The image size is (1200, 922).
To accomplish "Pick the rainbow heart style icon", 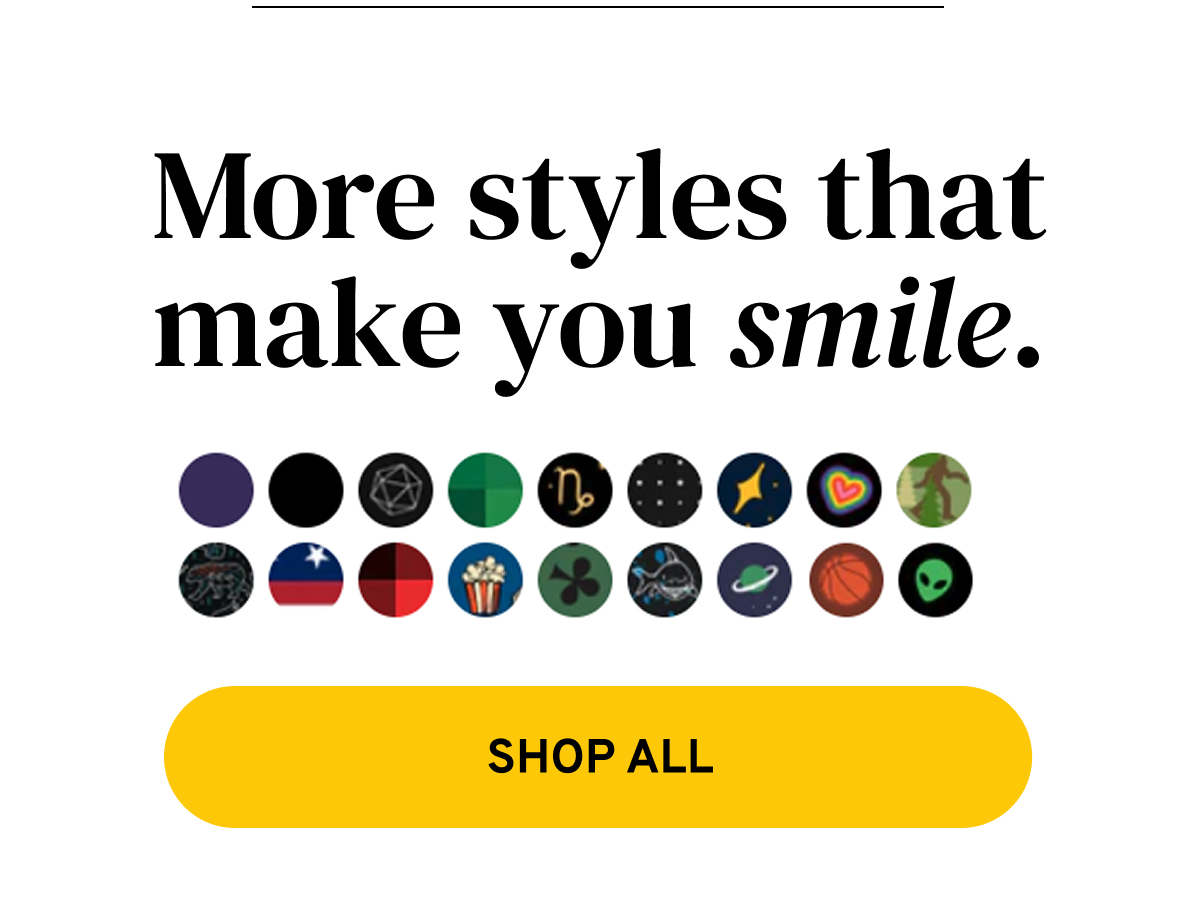I will point(845,490).
